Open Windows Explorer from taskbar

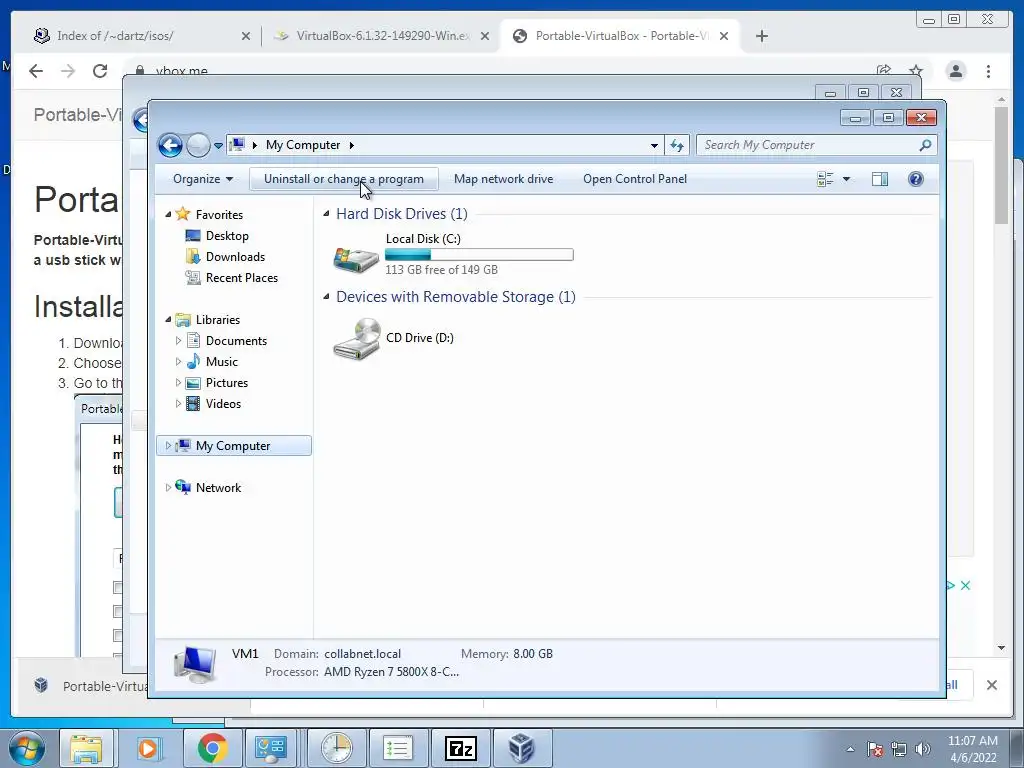click(86, 748)
